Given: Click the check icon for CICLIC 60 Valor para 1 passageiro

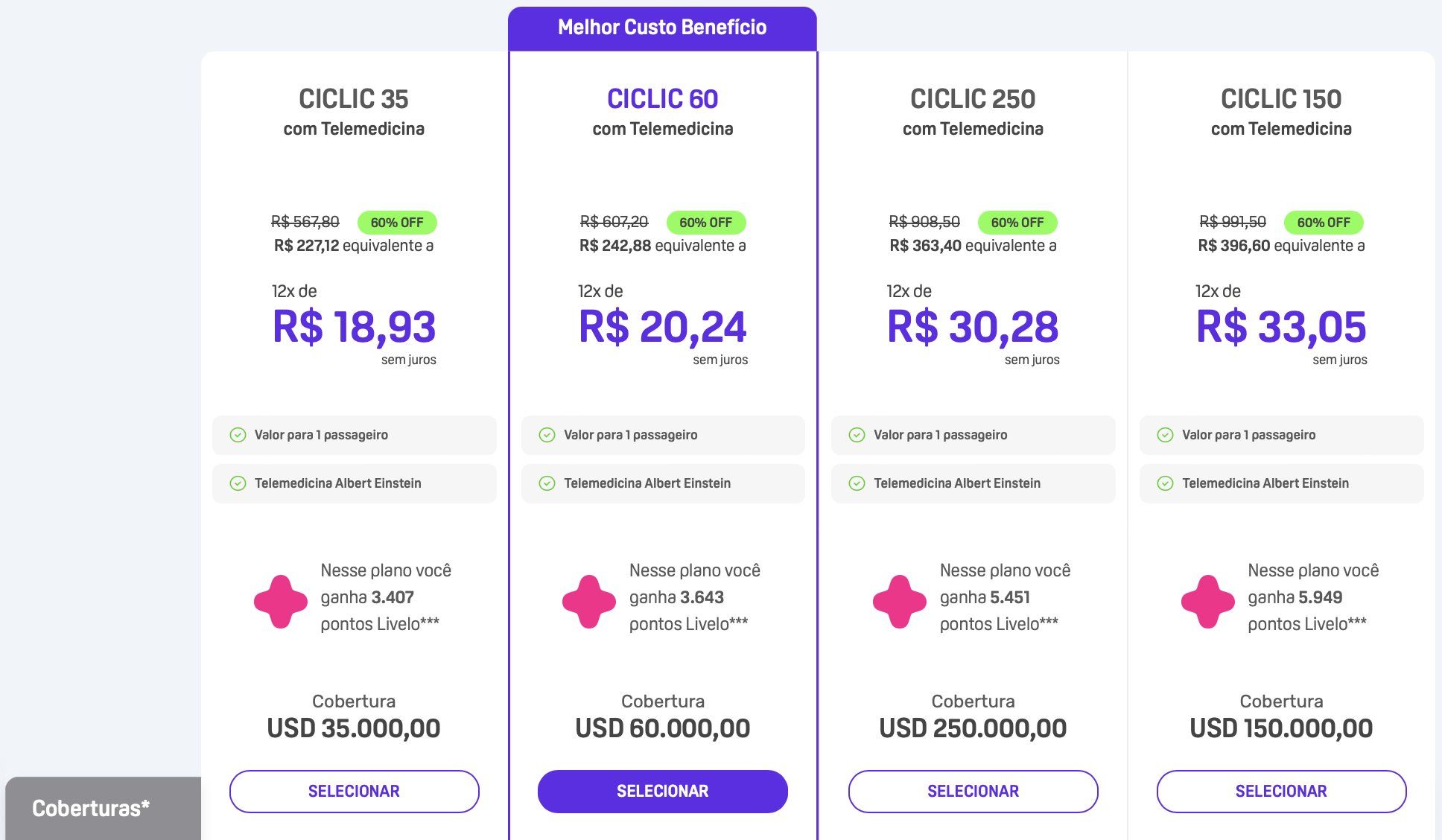Looking at the screenshot, I should tap(547, 435).
